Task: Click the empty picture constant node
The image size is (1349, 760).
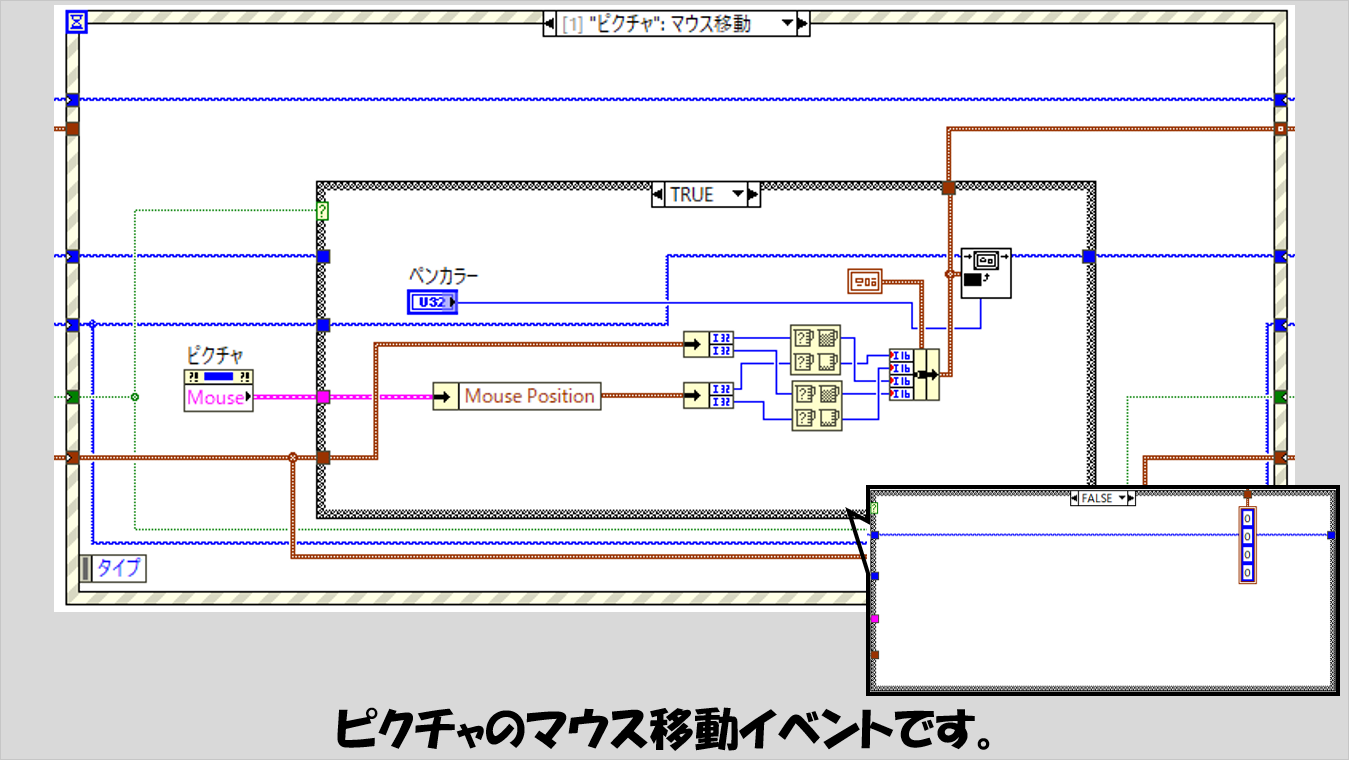Action: (864, 283)
